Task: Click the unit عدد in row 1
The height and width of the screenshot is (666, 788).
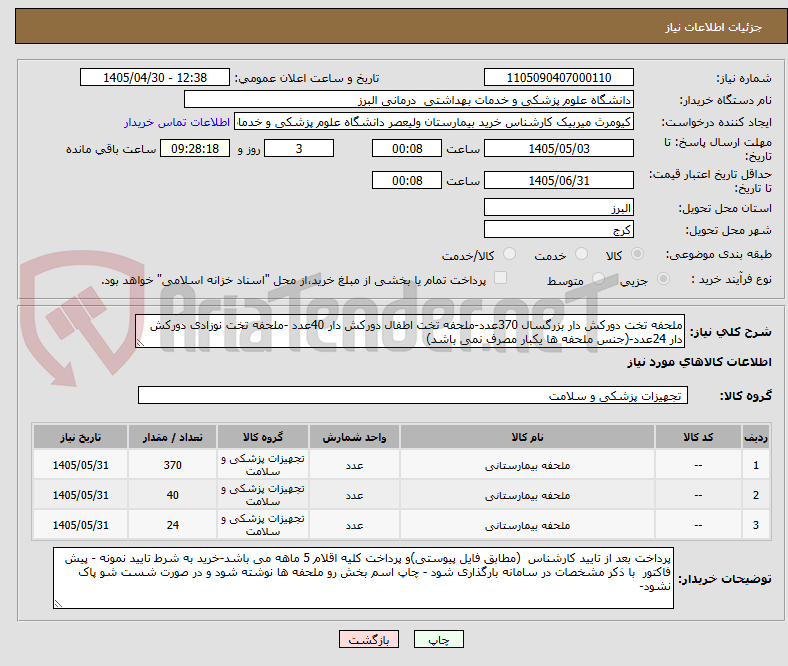Action: pyautogui.click(x=354, y=465)
